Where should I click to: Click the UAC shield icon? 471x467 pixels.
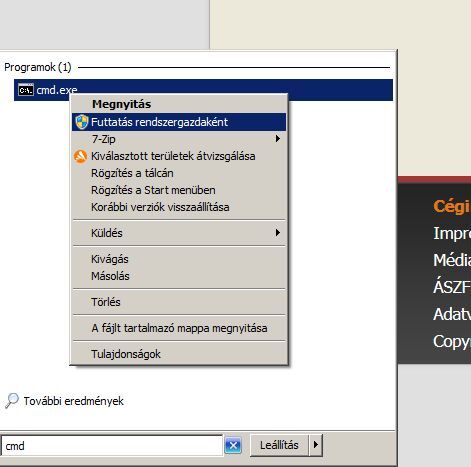(82, 122)
